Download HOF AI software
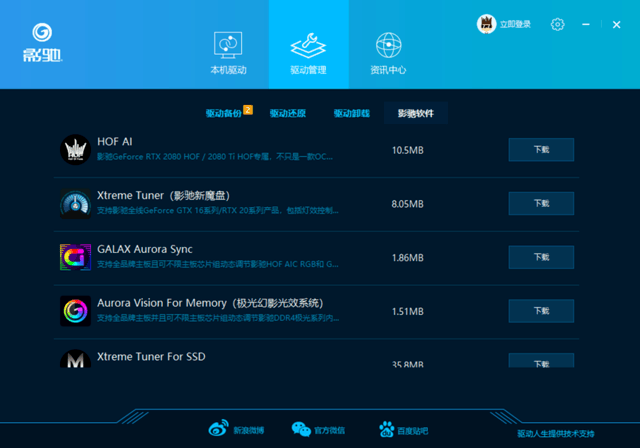Image resolution: width=640 pixels, height=448 pixels. 541,150
